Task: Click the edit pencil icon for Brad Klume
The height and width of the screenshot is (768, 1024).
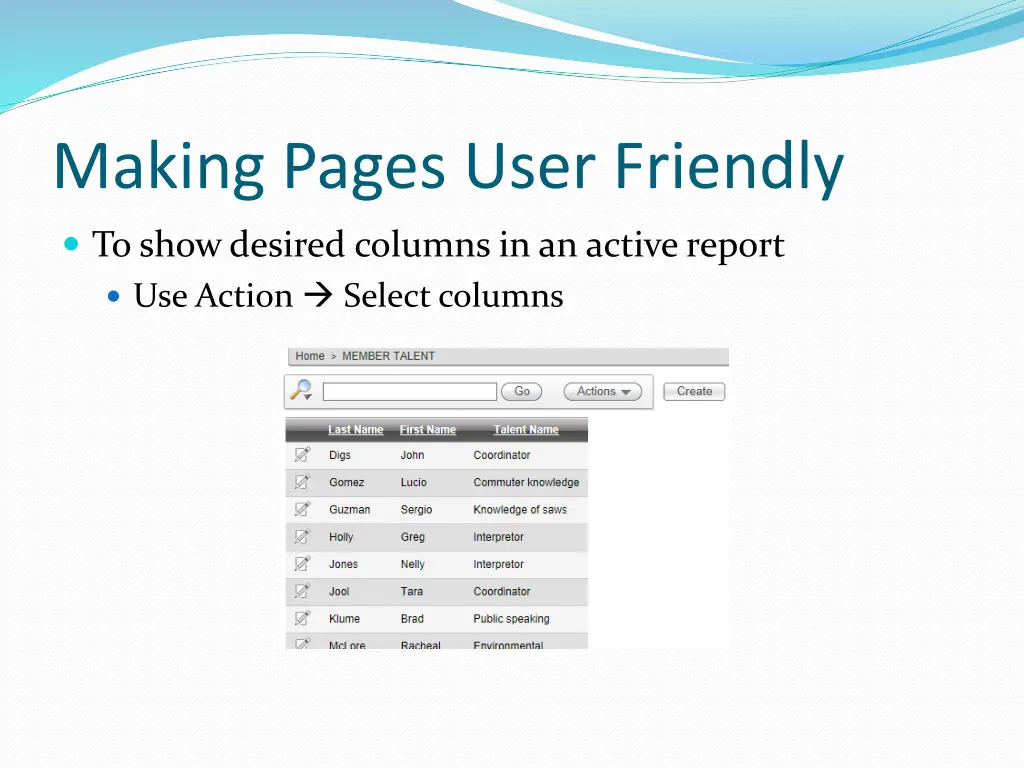Action: (x=303, y=618)
